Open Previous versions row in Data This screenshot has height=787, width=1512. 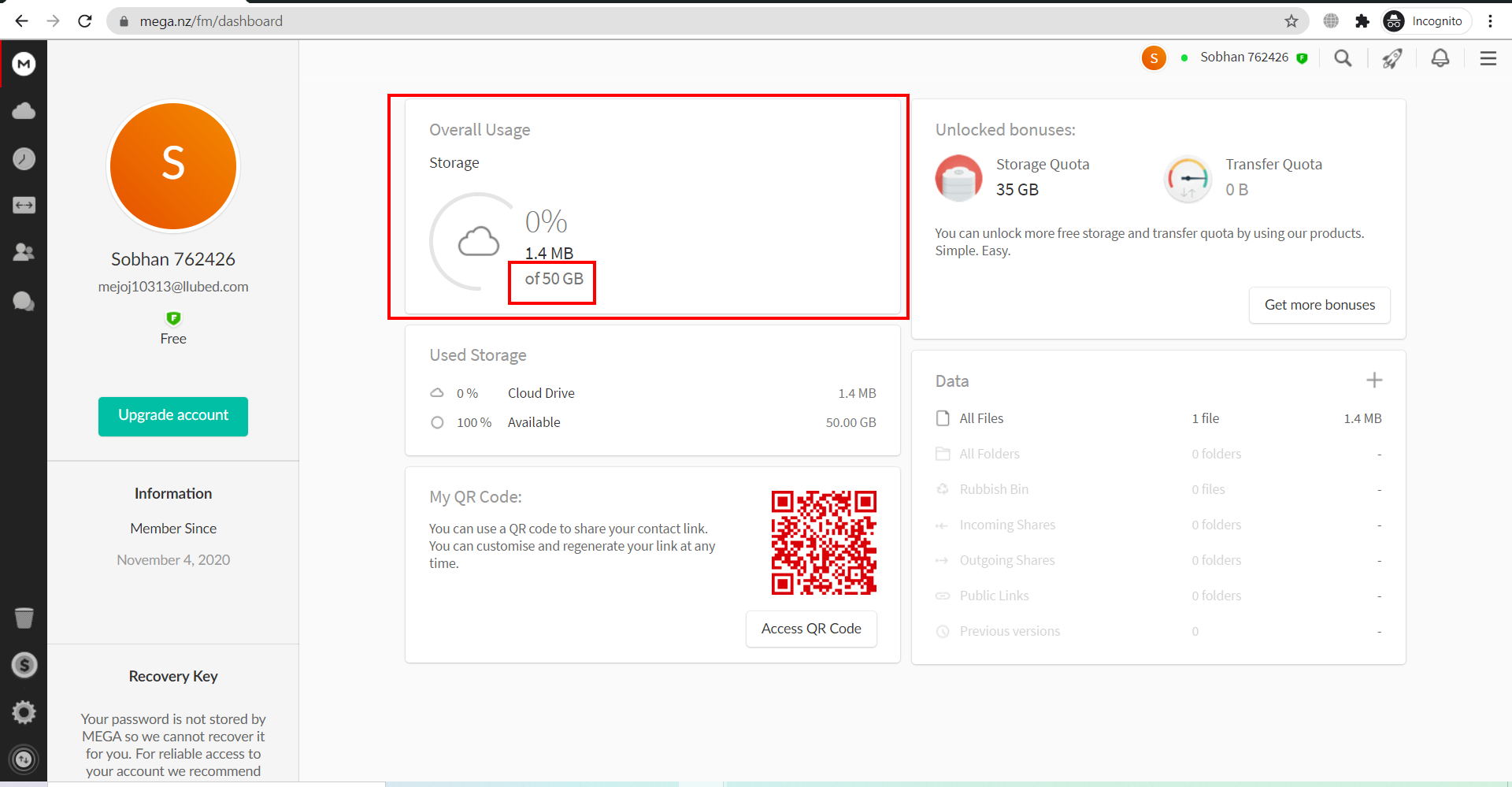pos(1158,631)
